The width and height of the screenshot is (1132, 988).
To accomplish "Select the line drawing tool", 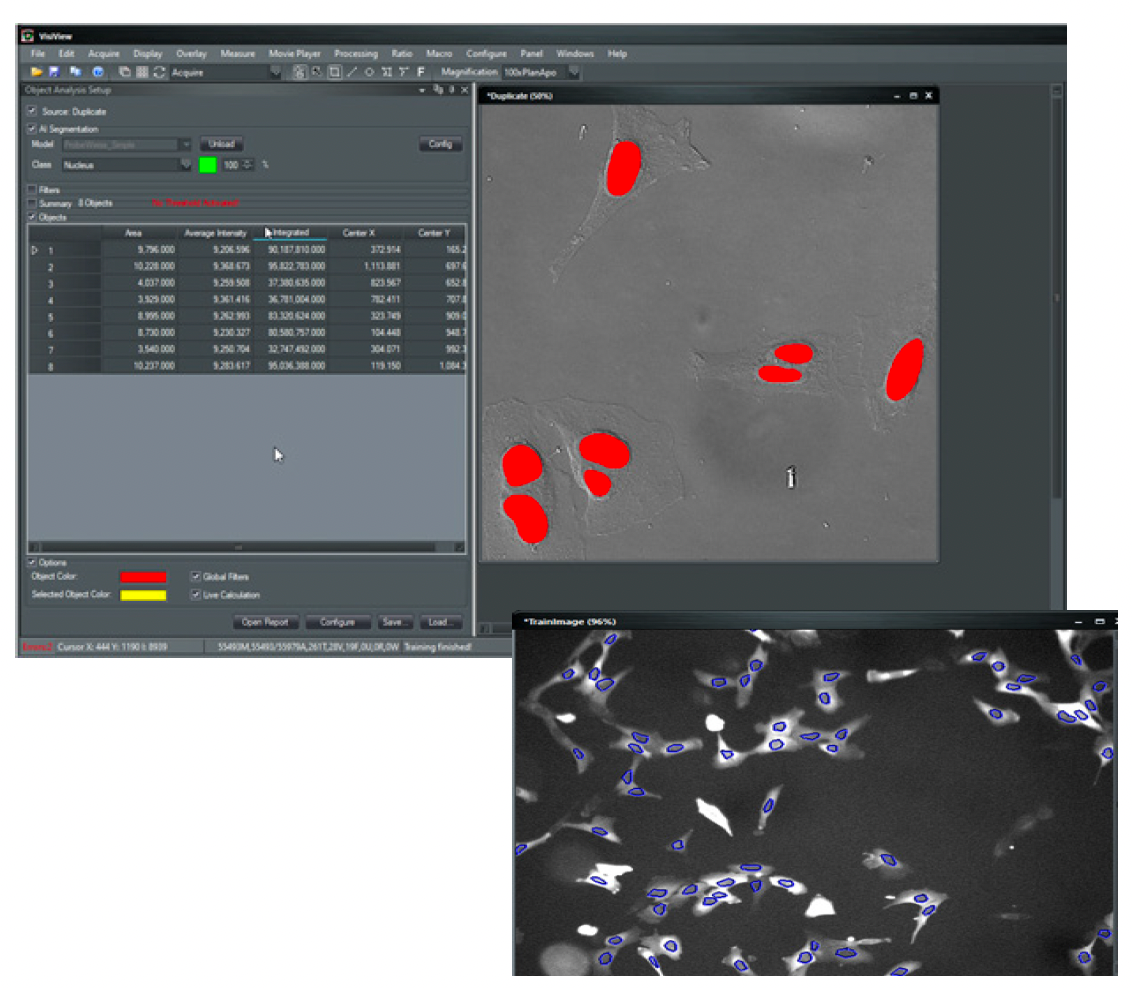I will tap(352, 72).
